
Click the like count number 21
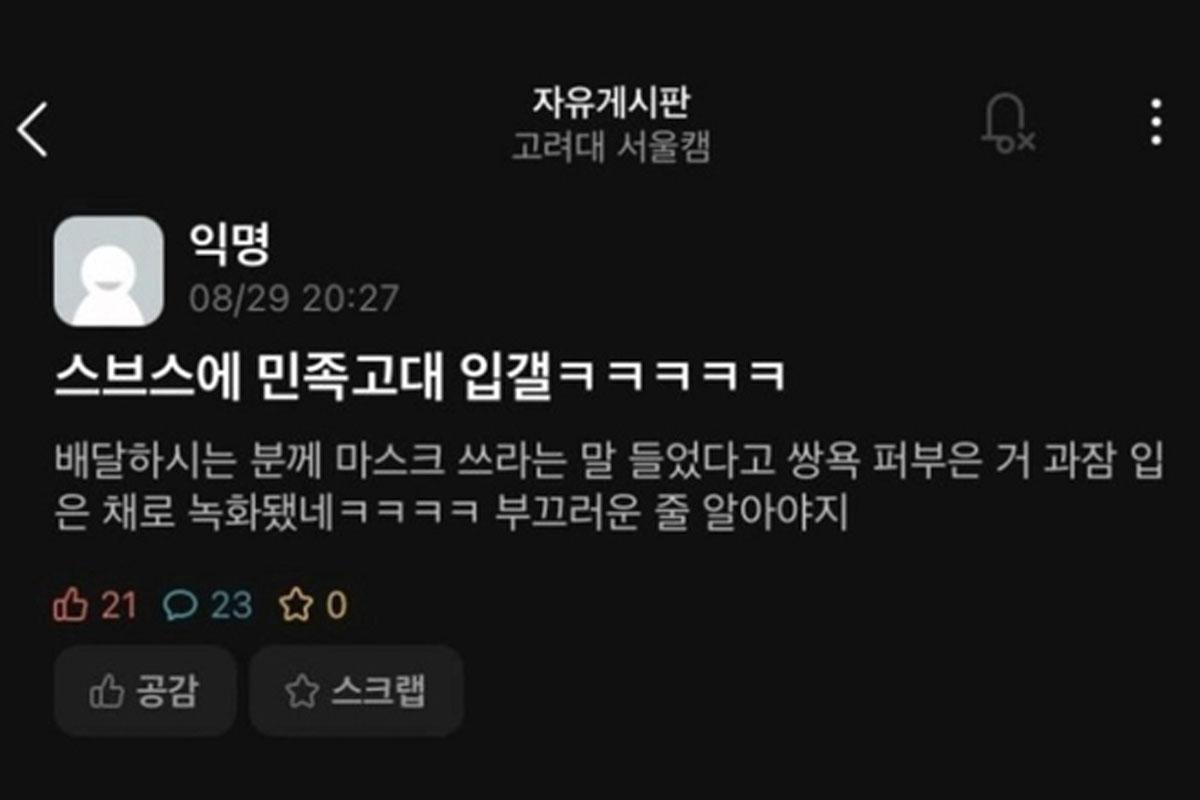118,605
